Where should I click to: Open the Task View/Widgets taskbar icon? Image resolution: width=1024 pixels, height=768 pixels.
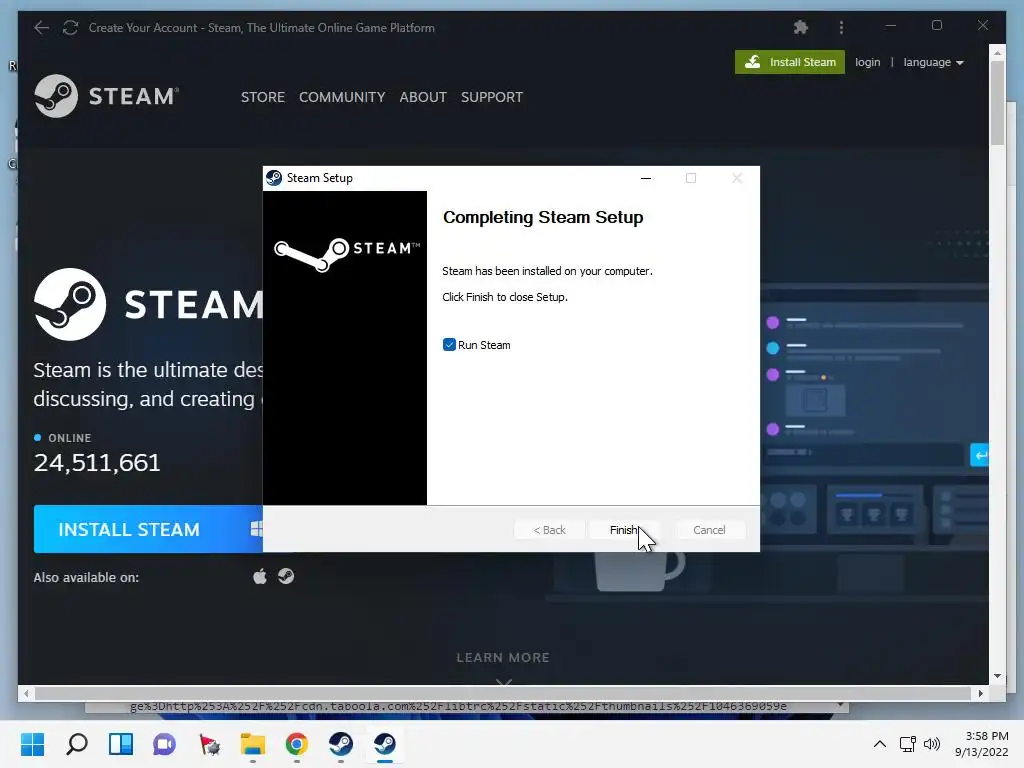click(x=121, y=744)
